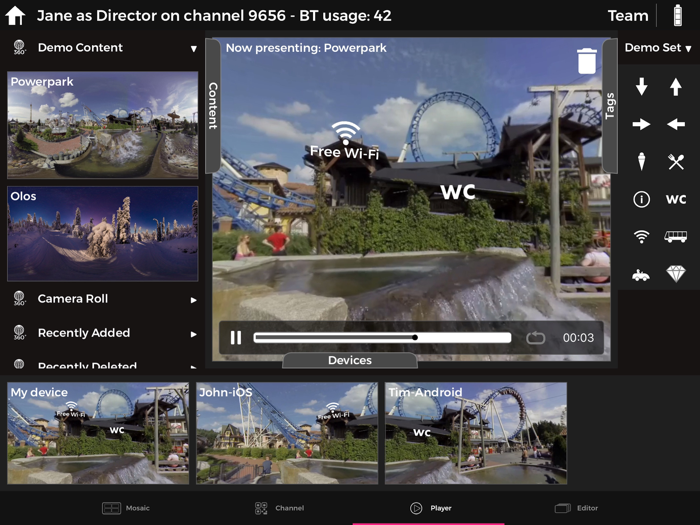Select the diamond tag

click(676, 274)
